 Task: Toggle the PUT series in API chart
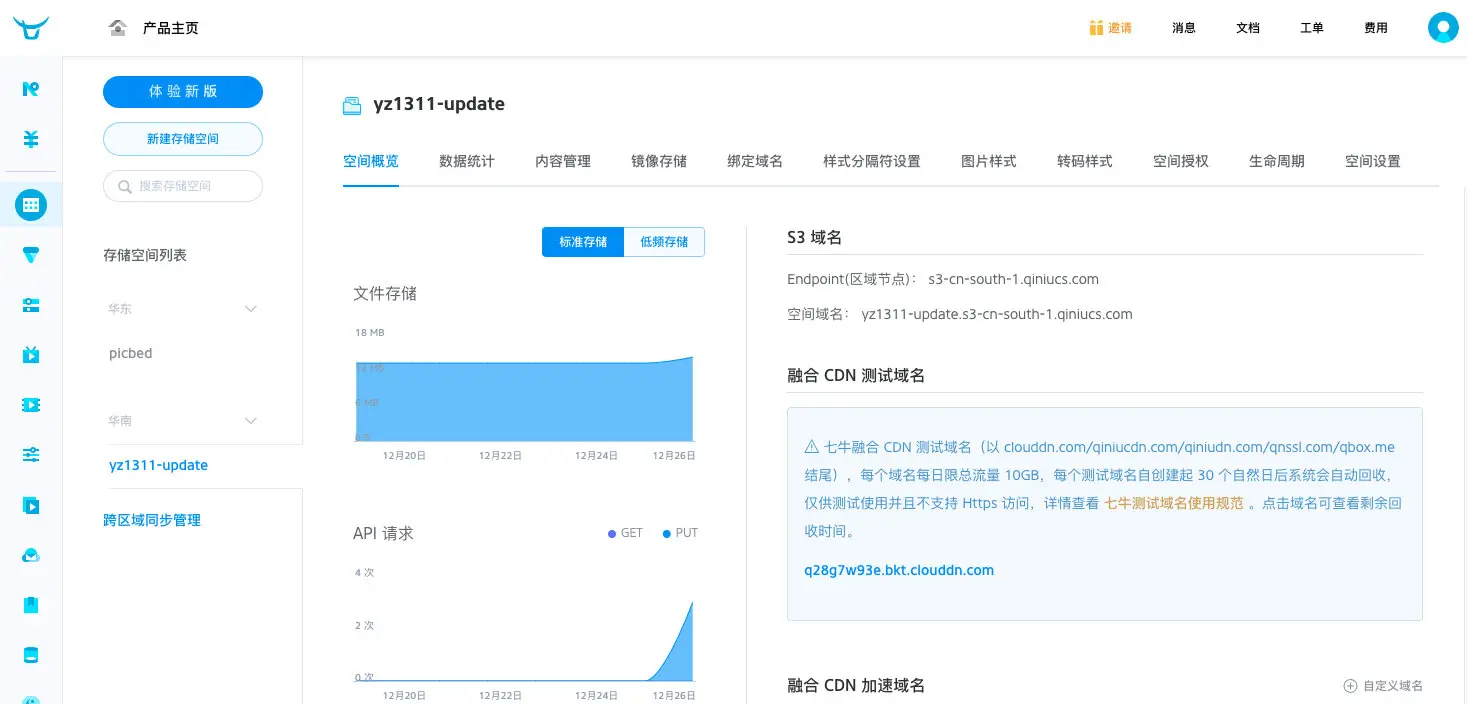(x=680, y=533)
